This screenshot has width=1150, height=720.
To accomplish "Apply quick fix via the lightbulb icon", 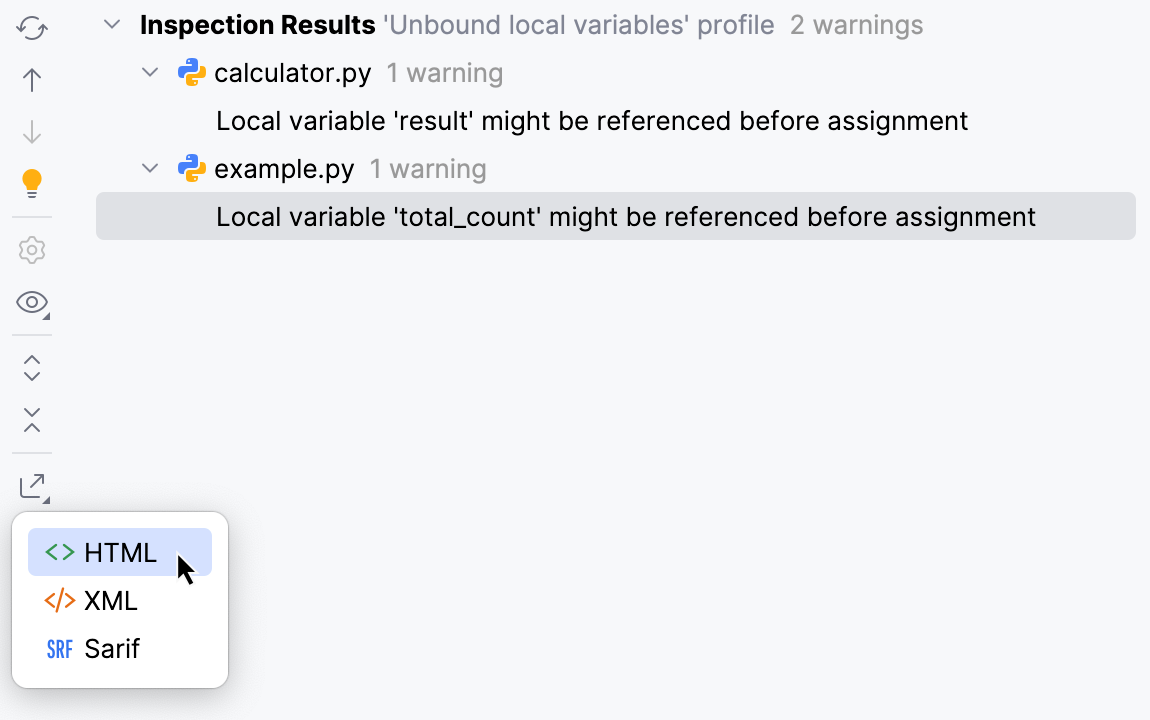I will point(31,182).
